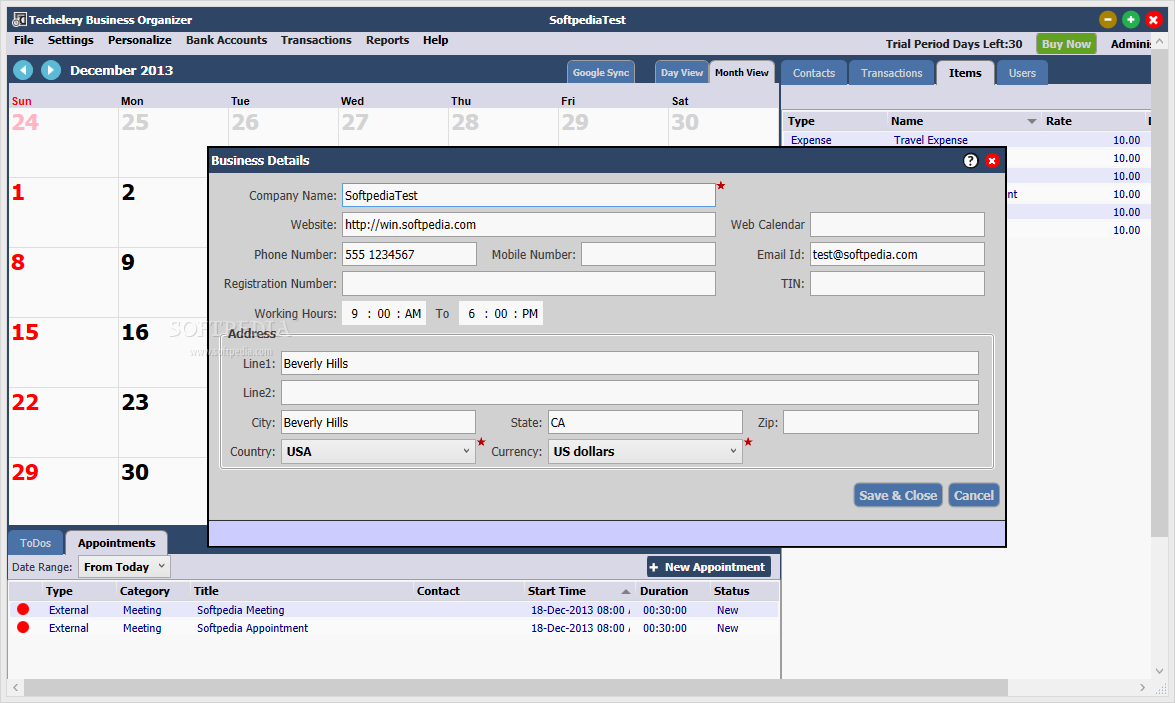
Task: Click day 16 in the calendar
Action: 136,332
